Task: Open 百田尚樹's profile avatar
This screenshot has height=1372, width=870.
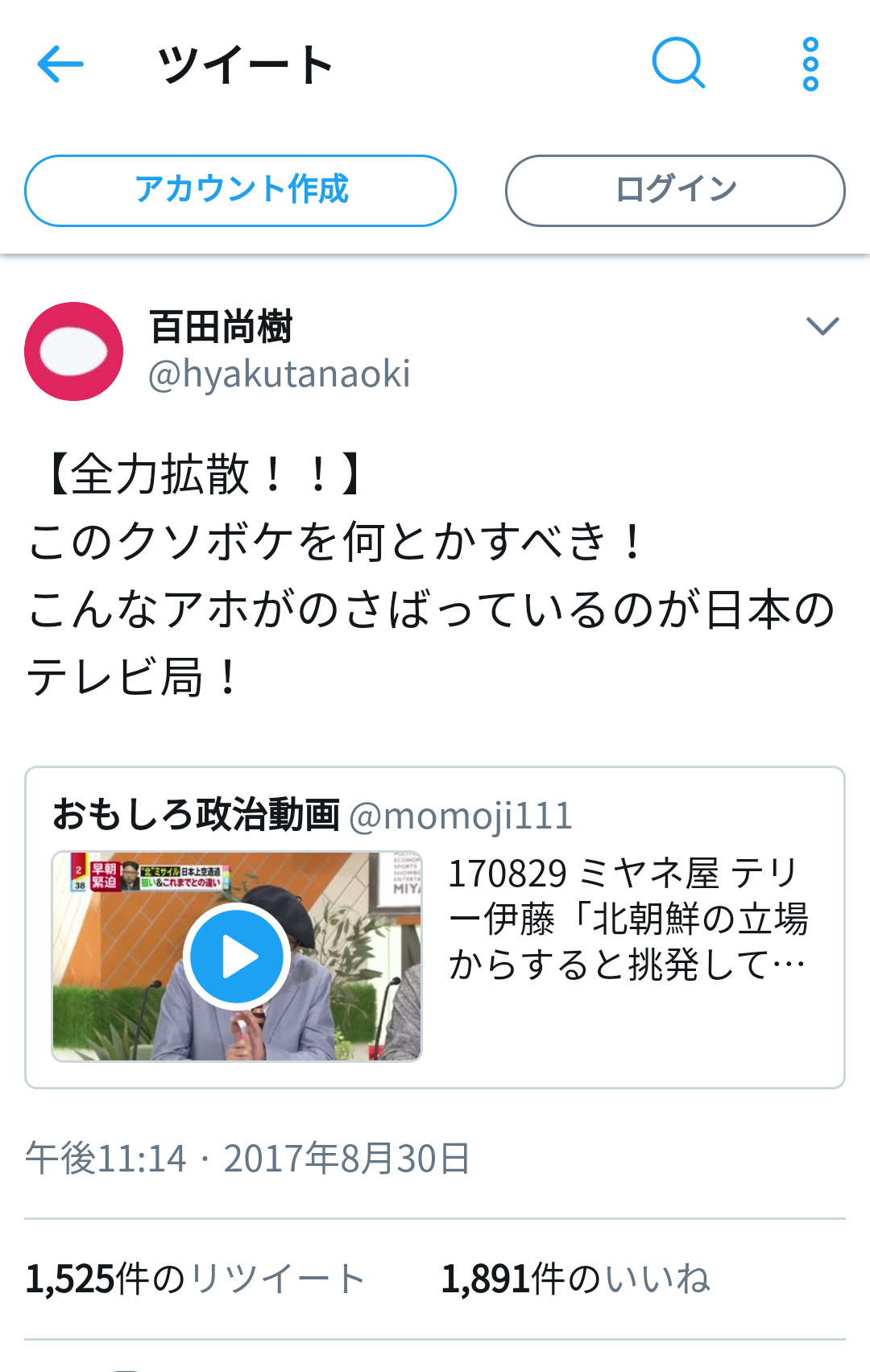Action: click(x=73, y=351)
